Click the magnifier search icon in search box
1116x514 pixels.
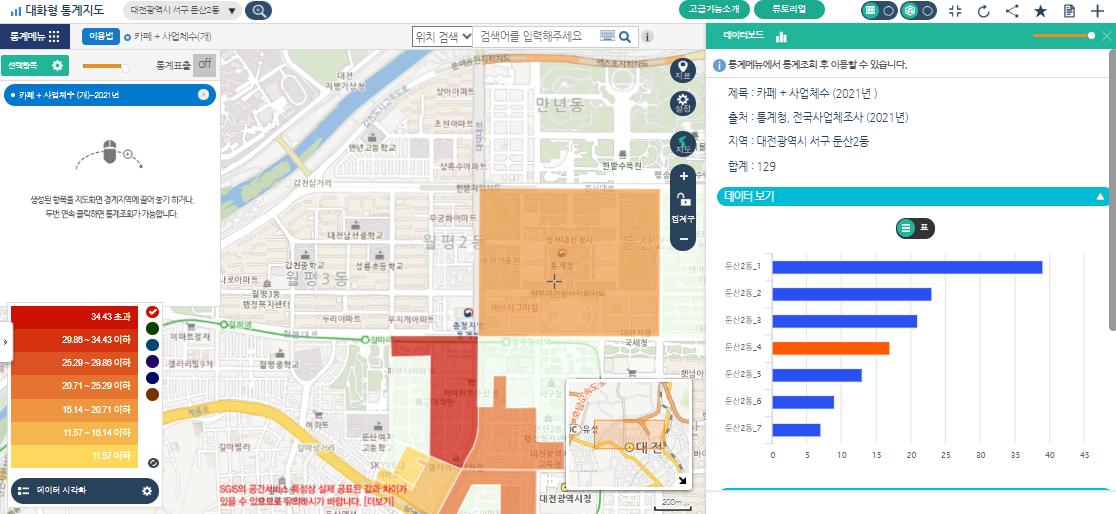pyautogui.click(x=625, y=37)
